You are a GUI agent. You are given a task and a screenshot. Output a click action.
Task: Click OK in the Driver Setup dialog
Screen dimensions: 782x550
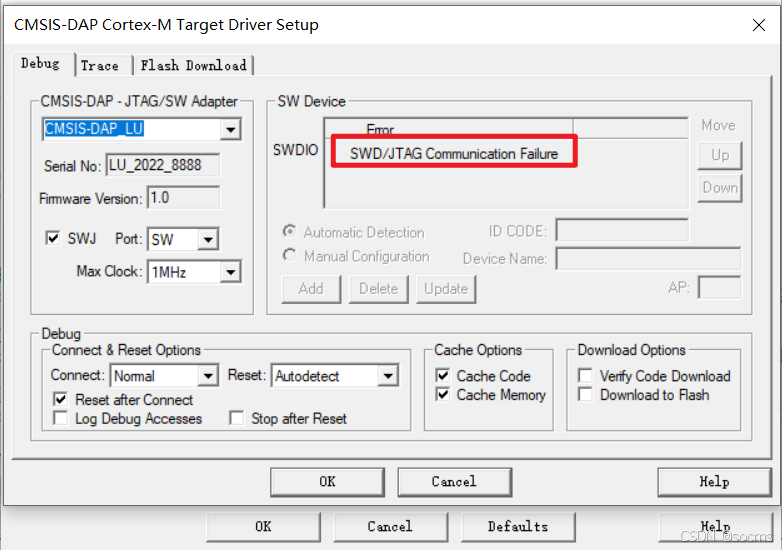click(x=328, y=482)
